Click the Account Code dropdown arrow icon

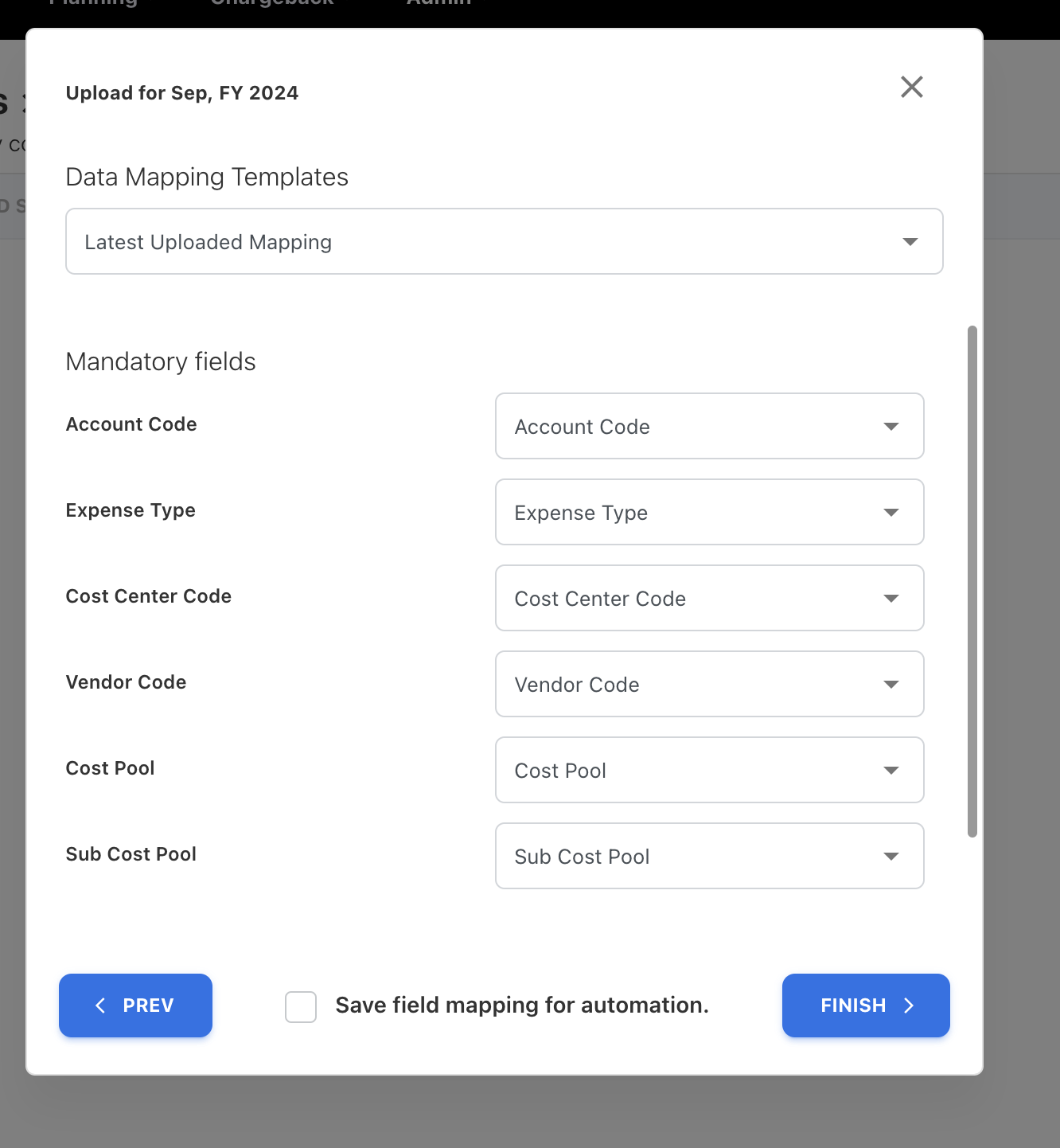click(x=891, y=427)
